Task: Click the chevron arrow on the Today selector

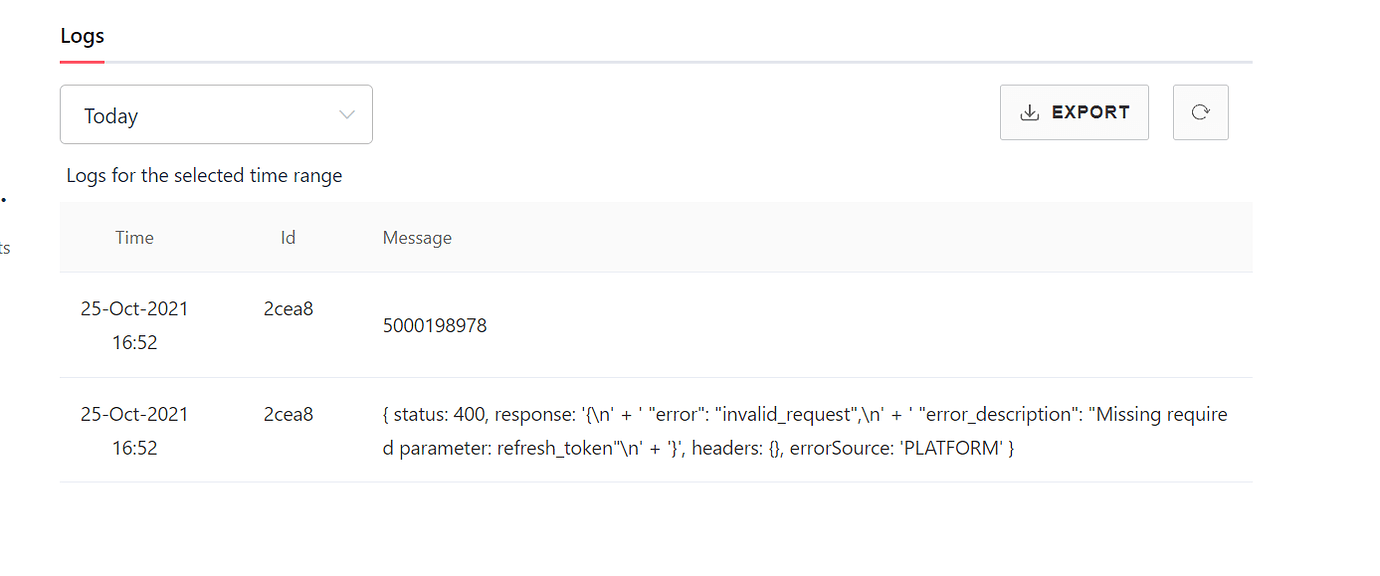Action: pos(345,114)
